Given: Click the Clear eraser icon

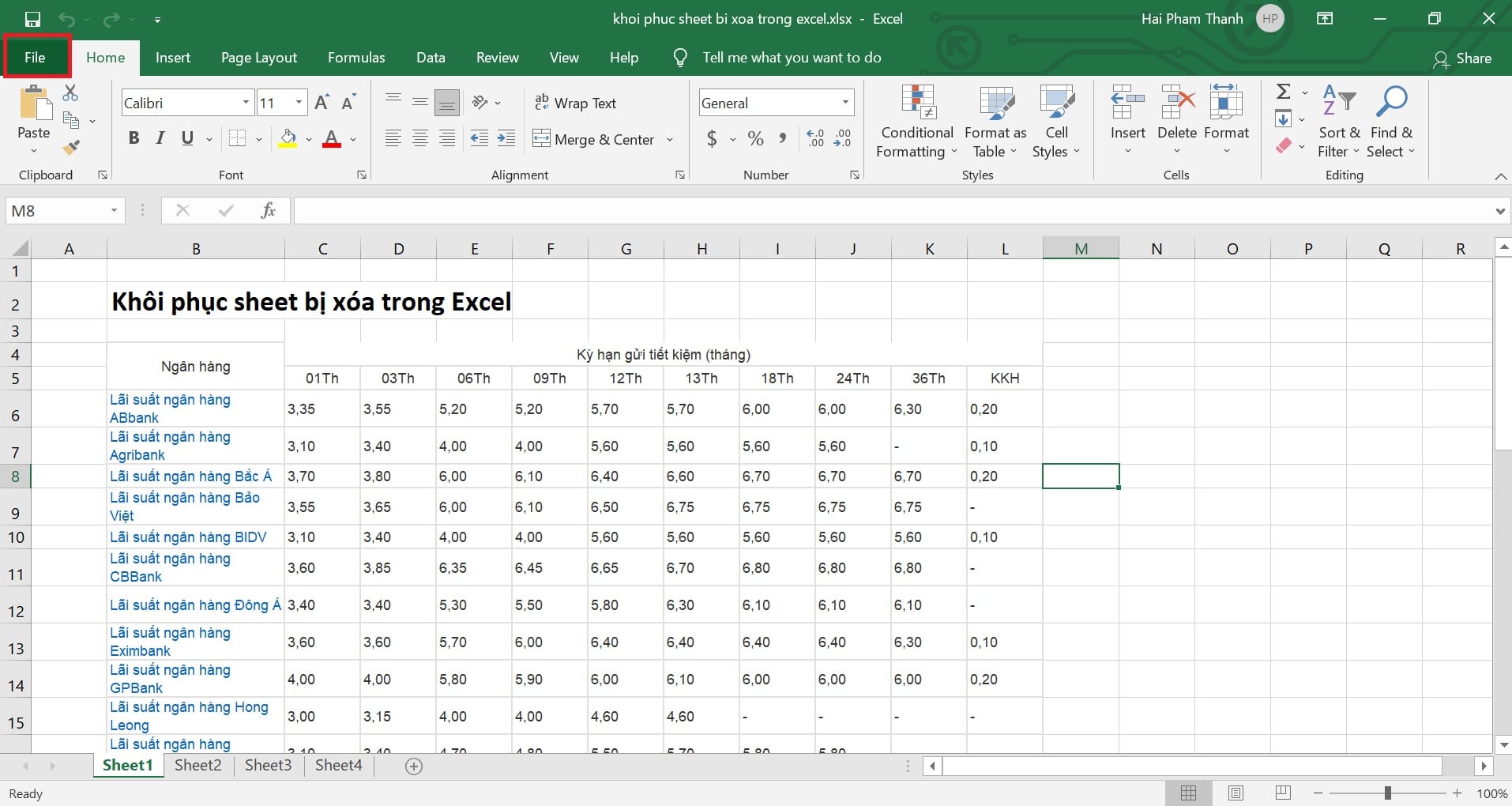Looking at the screenshot, I should pos(1284,146).
